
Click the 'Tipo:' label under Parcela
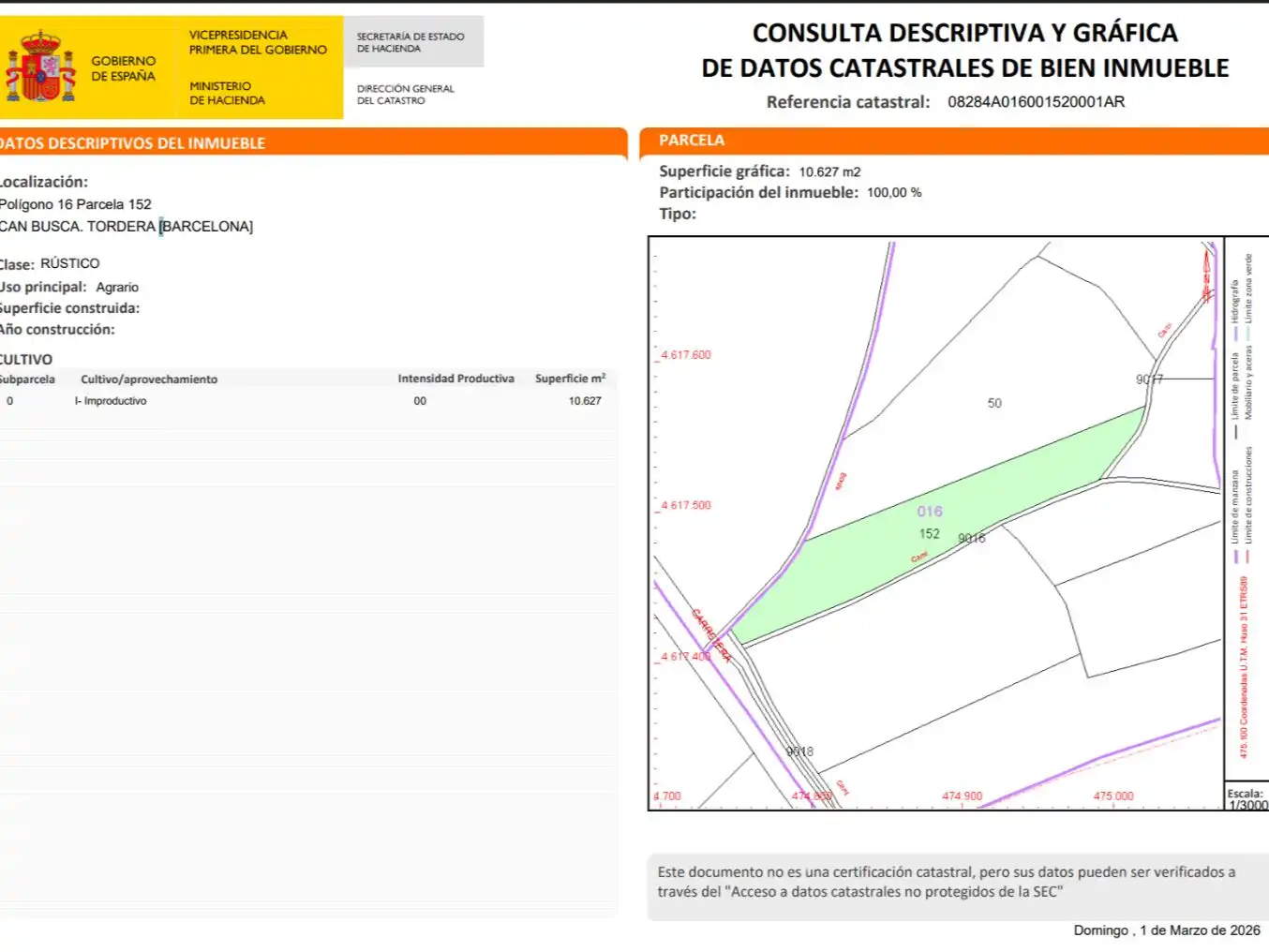click(x=678, y=214)
